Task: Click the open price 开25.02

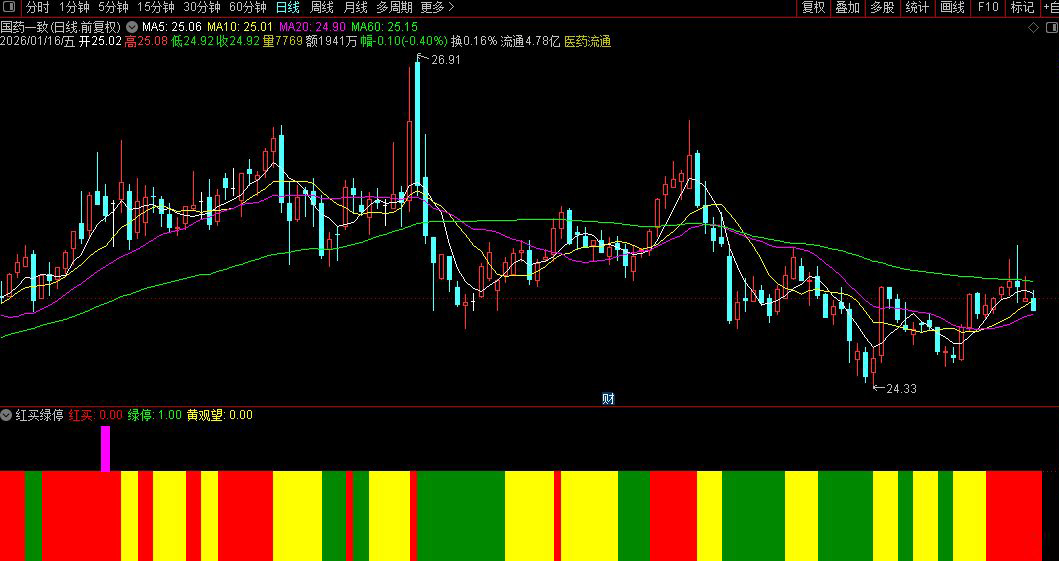Action: point(101,41)
